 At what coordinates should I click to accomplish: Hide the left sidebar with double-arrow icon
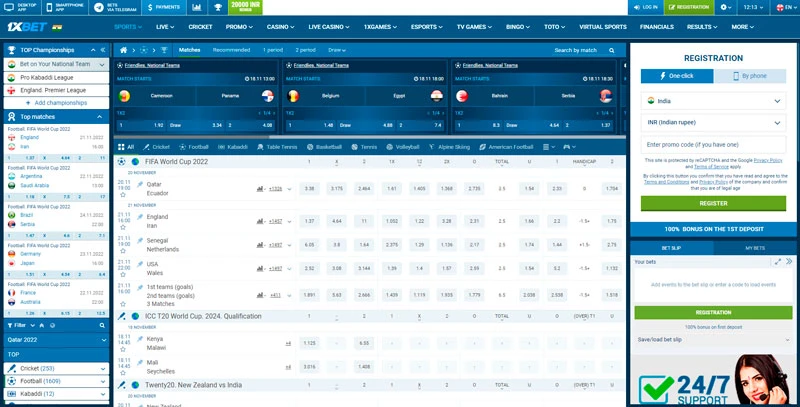(103, 50)
